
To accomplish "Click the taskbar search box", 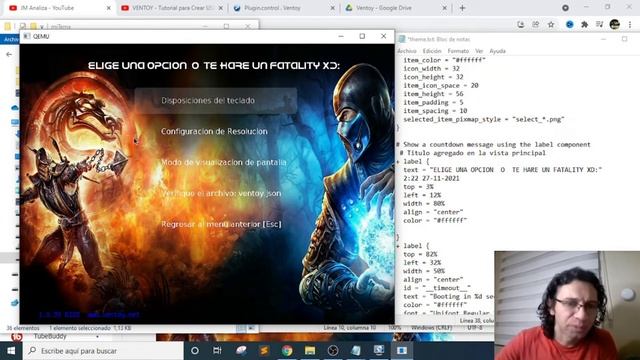I will click(x=103, y=351).
